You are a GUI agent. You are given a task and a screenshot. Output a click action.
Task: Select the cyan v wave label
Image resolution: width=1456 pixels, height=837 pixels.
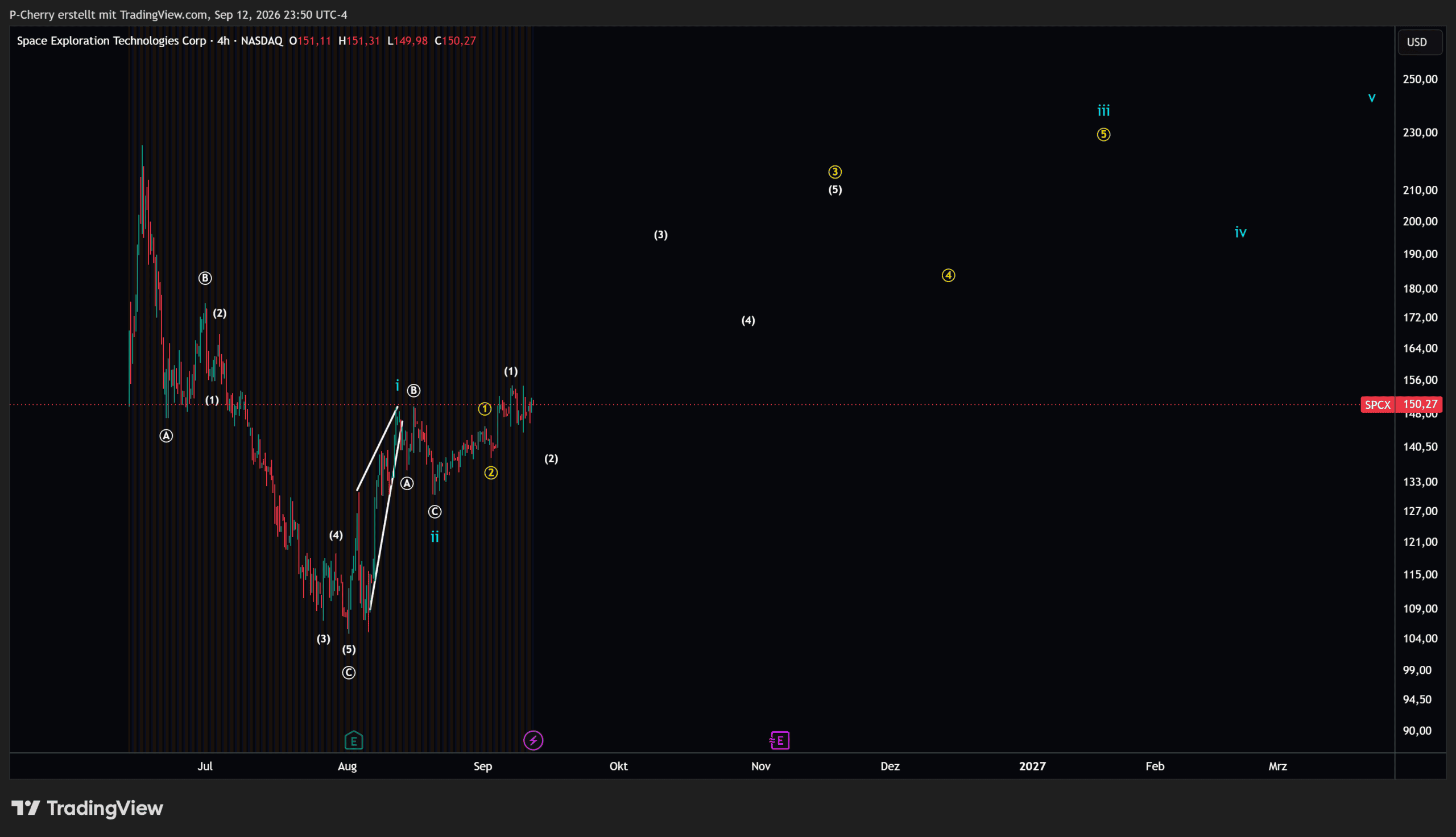tap(1371, 98)
